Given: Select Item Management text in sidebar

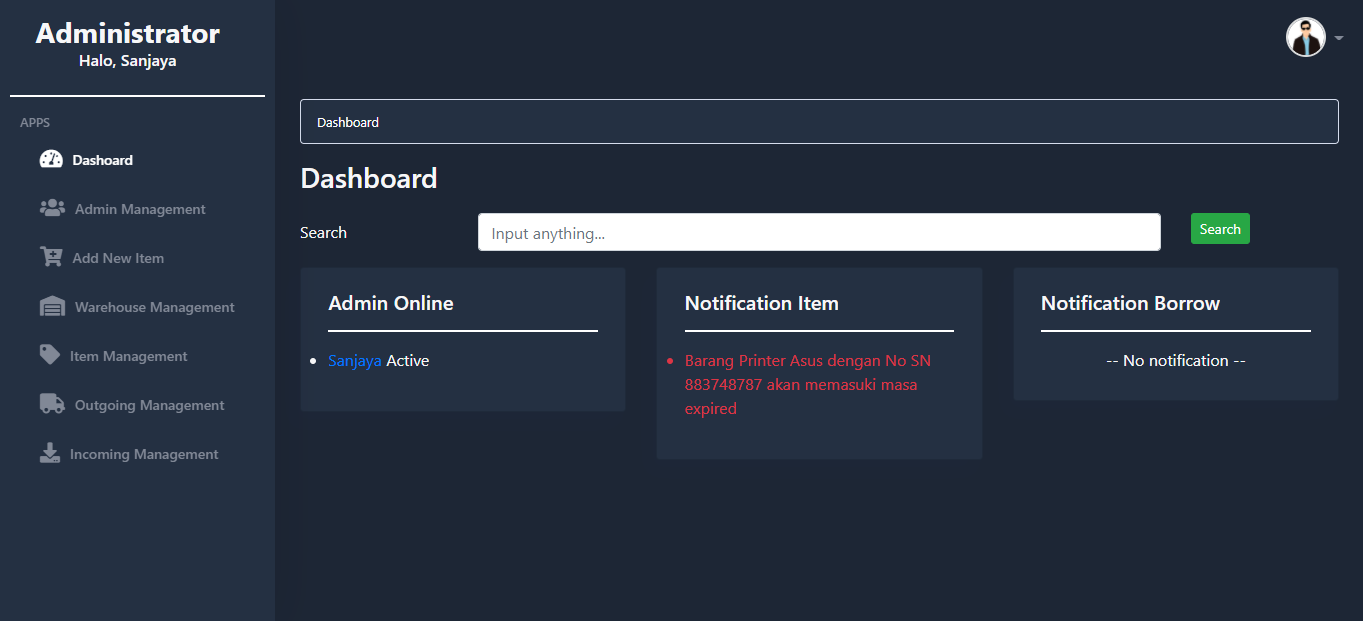Looking at the screenshot, I should pos(128,356).
